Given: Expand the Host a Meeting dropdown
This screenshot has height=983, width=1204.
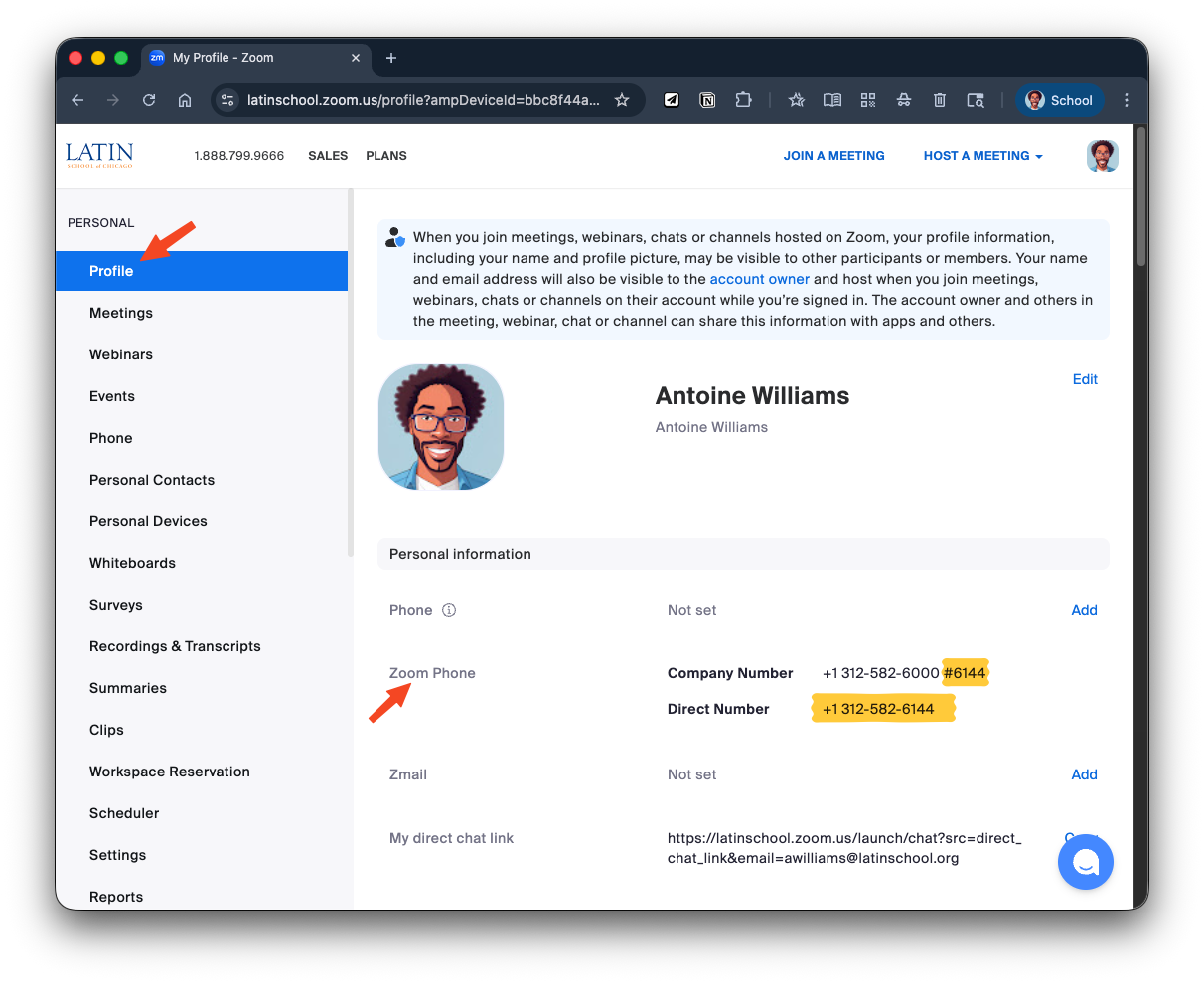Looking at the screenshot, I should coord(982,156).
